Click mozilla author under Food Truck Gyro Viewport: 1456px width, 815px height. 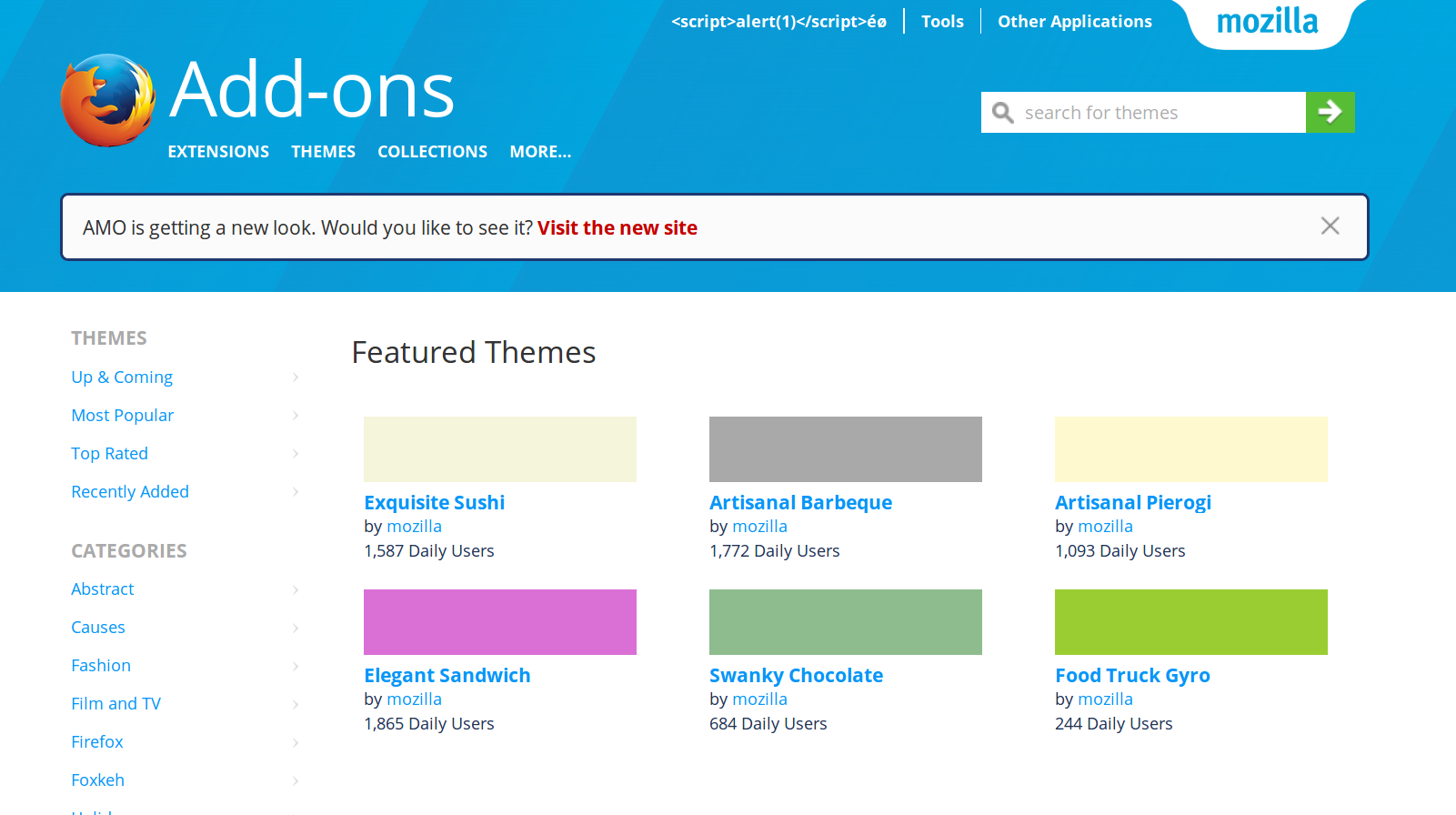click(1105, 699)
